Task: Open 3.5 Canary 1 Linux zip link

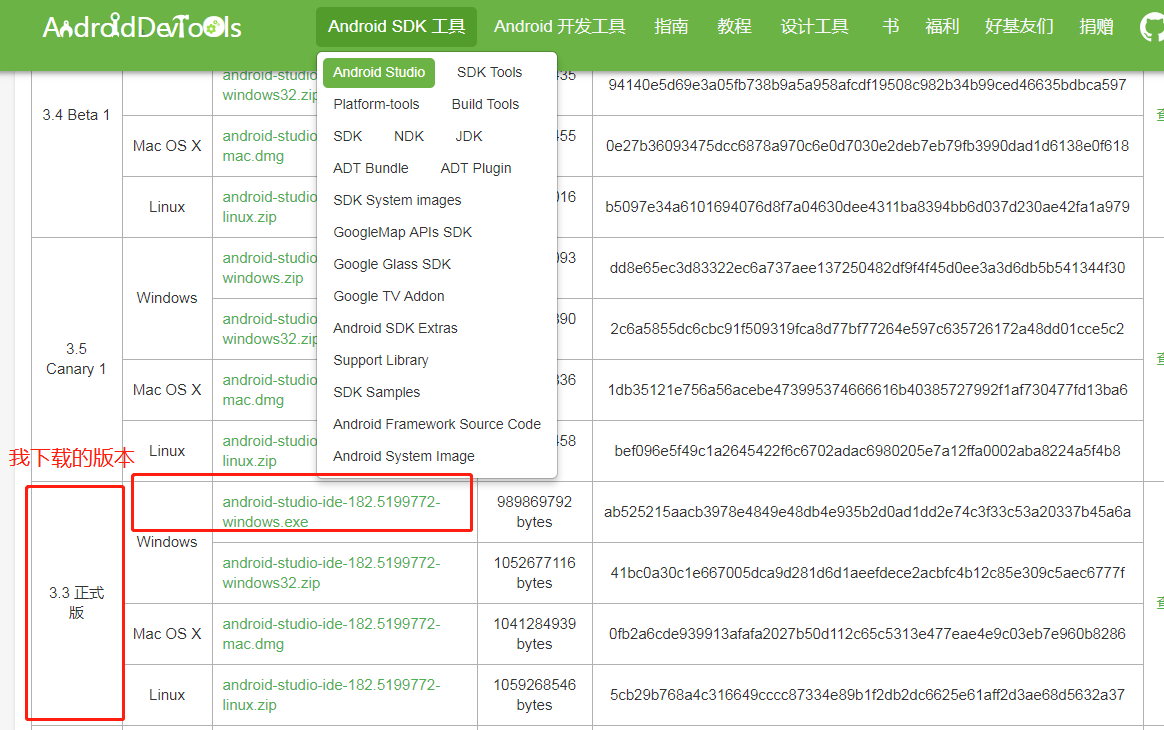Action: tap(269, 451)
